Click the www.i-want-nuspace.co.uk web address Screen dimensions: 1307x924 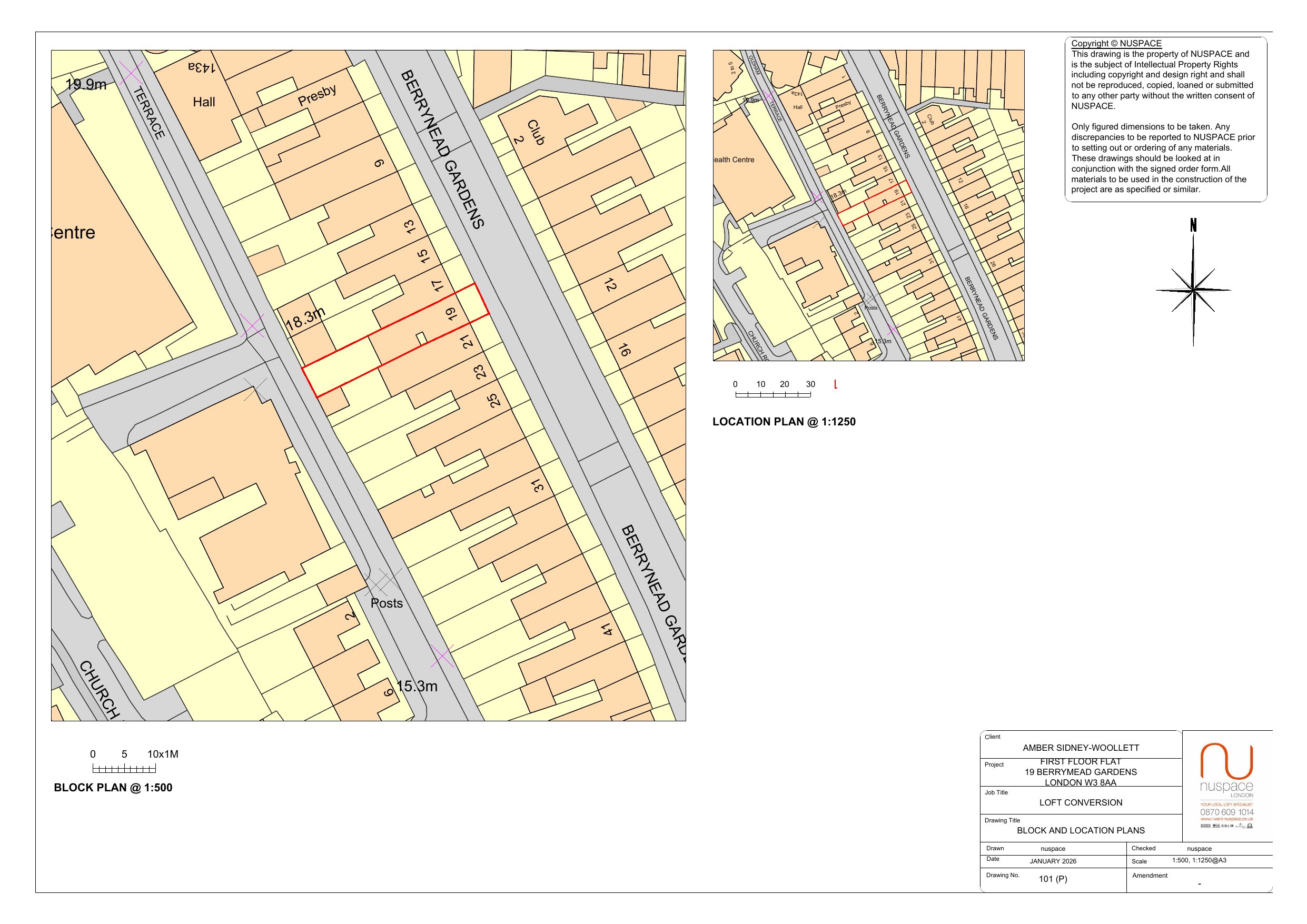[1227, 819]
